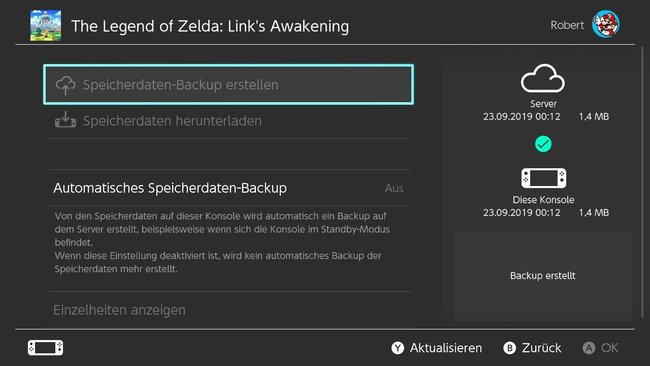Screen dimensions: 650x366
Task: Click the handheld console icon in footer
Action: coord(46,347)
